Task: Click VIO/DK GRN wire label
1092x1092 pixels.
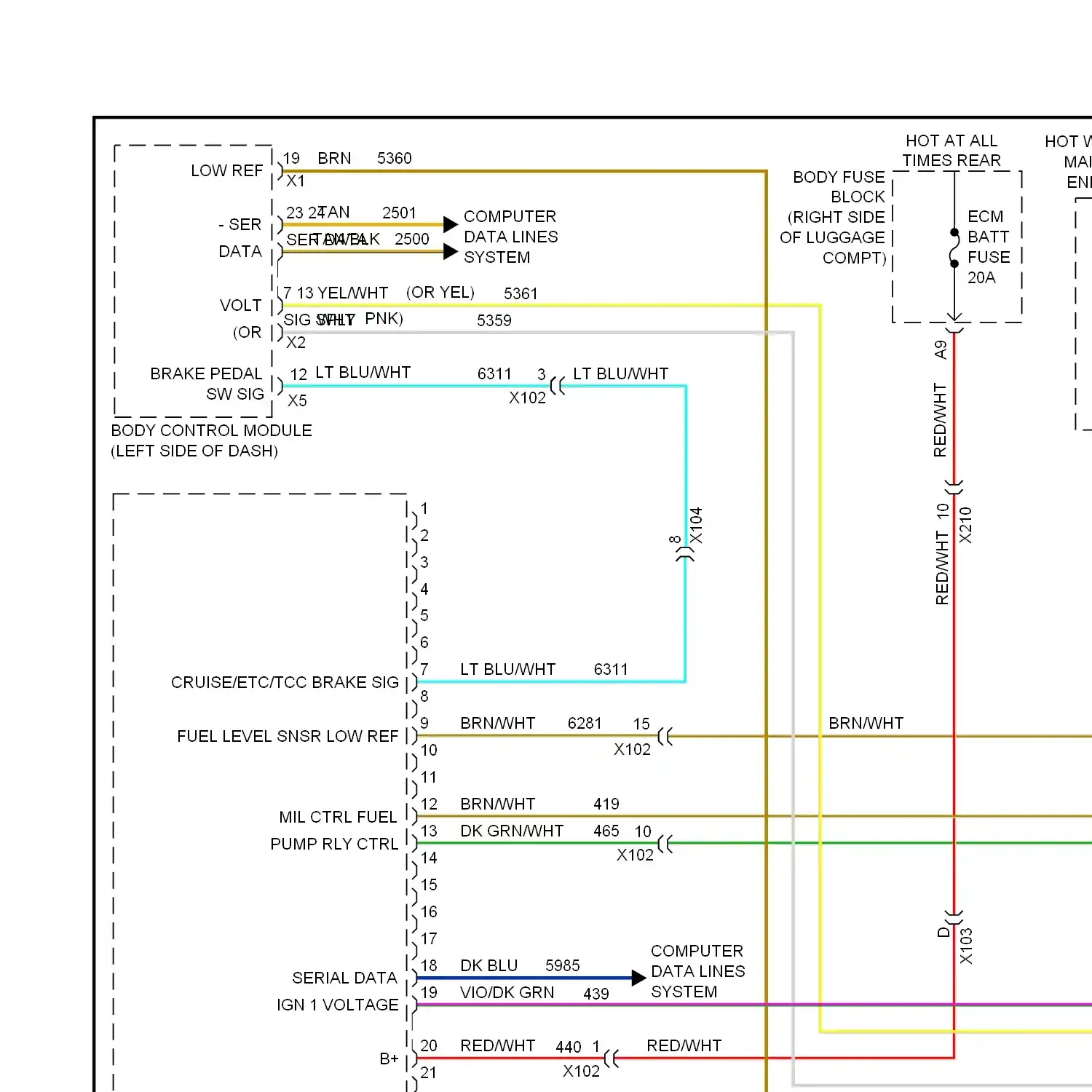Action: pos(507,992)
